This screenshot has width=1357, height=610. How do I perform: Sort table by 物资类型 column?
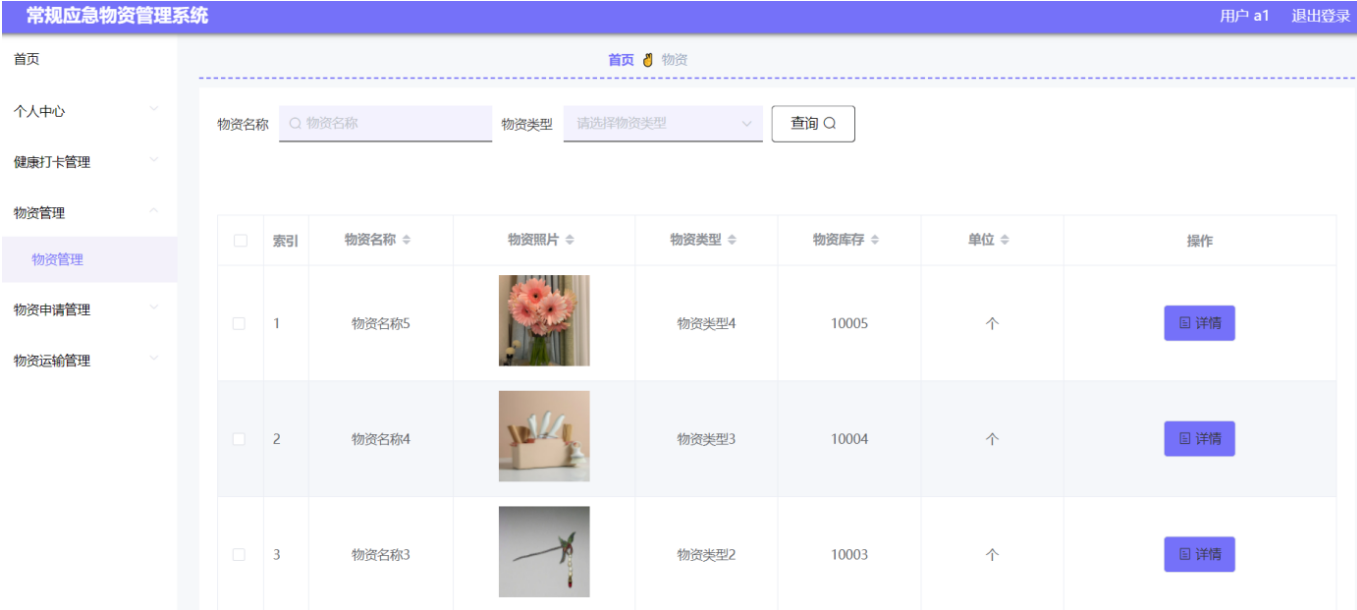[734, 240]
